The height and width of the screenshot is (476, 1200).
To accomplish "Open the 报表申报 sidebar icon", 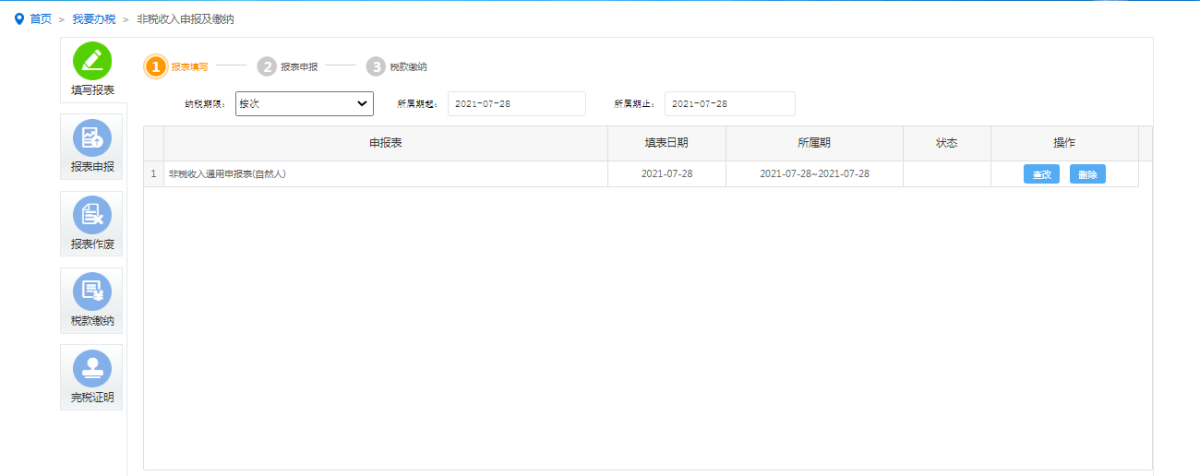I will click(92, 138).
